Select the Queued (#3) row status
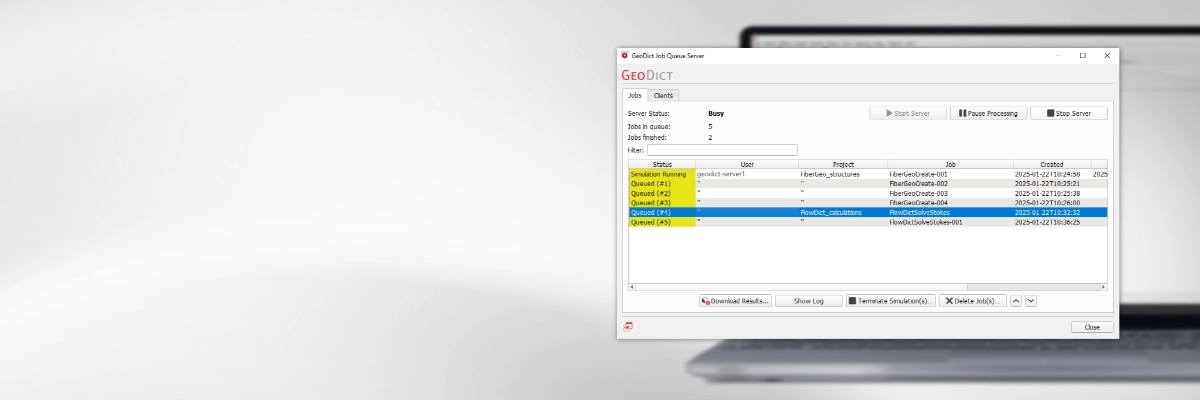1200x400 pixels. click(x=662, y=203)
